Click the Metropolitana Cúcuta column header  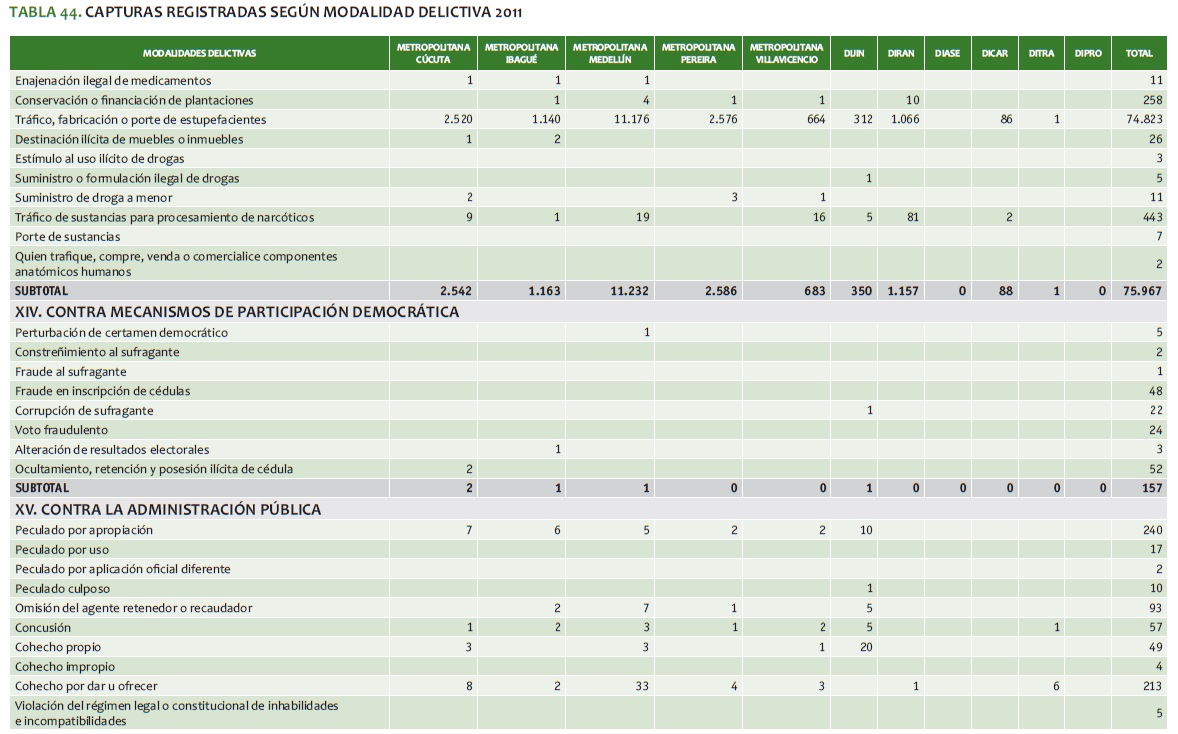point(433,53)
